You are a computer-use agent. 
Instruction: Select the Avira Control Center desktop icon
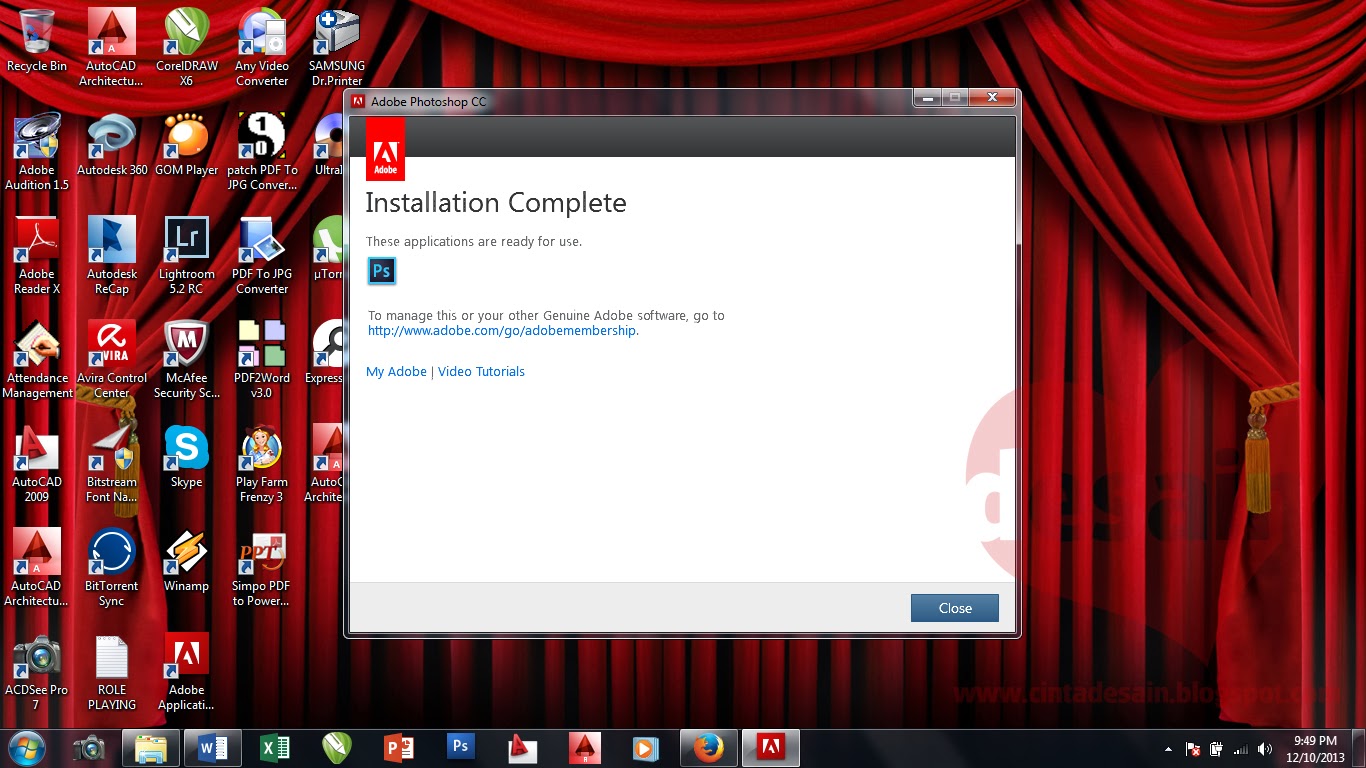click(x=112, y=359)
